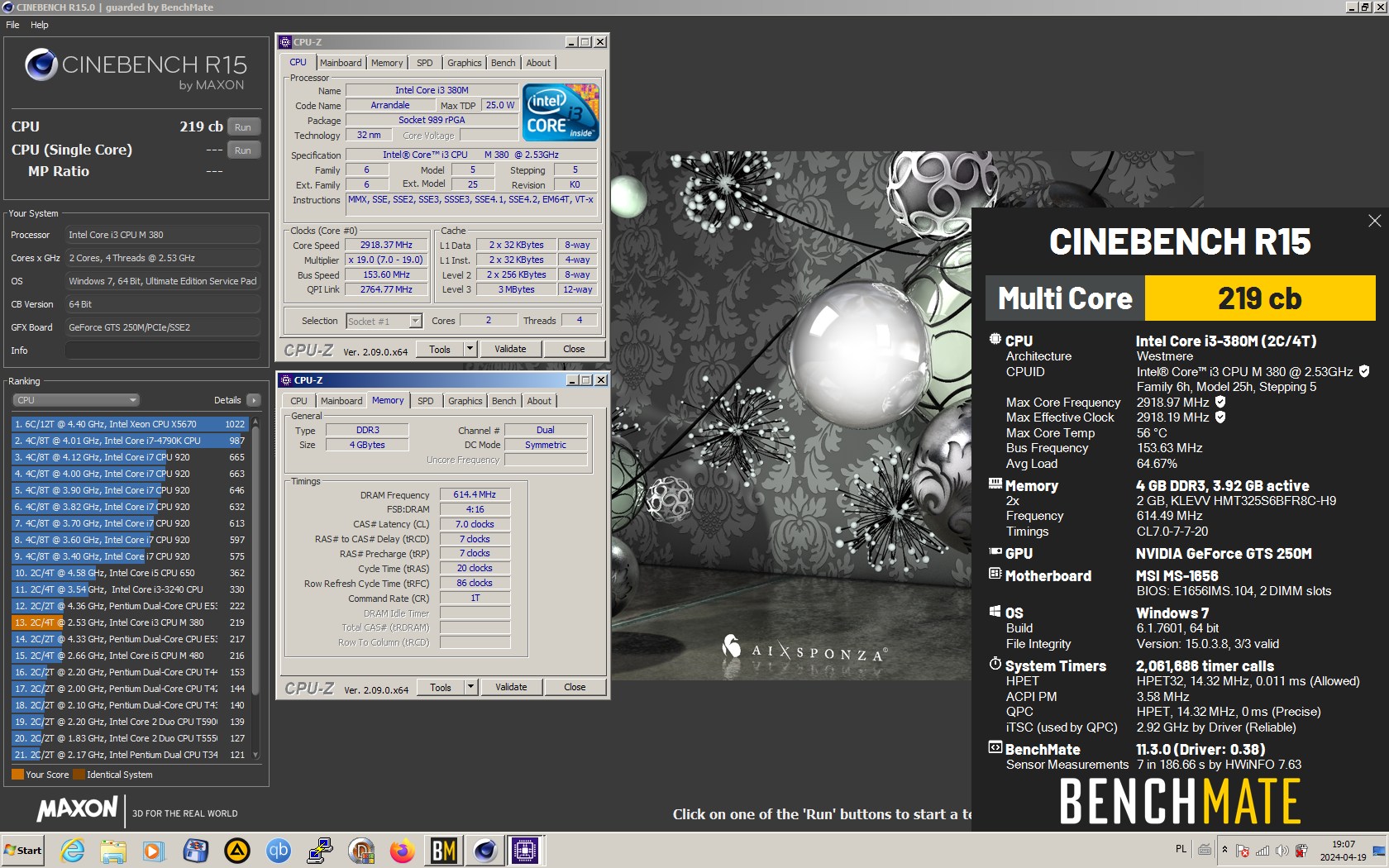The height and width of the screenshot is (868, 1389).
Task: Select ranking row Intel Core i3-3240 CPU
Action: (129, 589)
